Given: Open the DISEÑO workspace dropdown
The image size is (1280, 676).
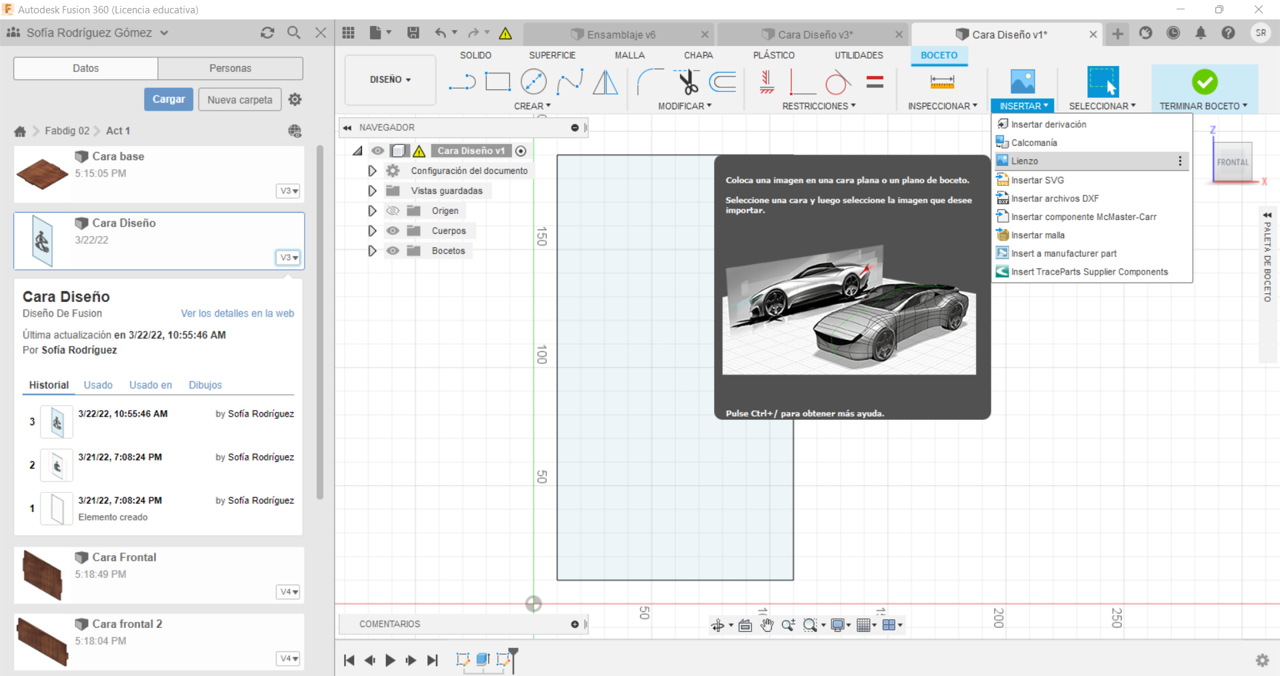Looking at the screenshot, I should pyautogui.click(x=390, y=80).
